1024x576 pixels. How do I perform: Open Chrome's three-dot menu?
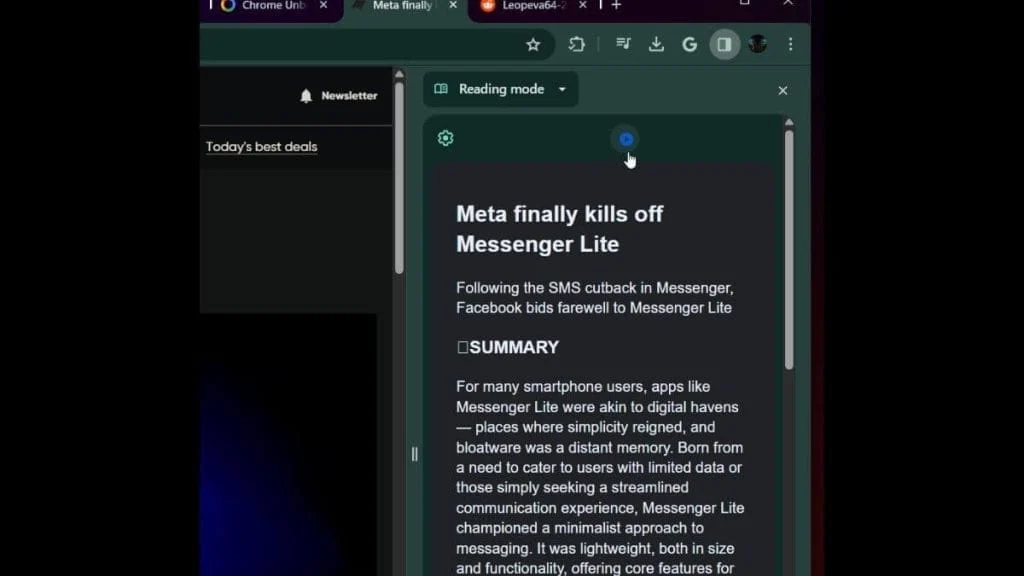pos(790,44)
